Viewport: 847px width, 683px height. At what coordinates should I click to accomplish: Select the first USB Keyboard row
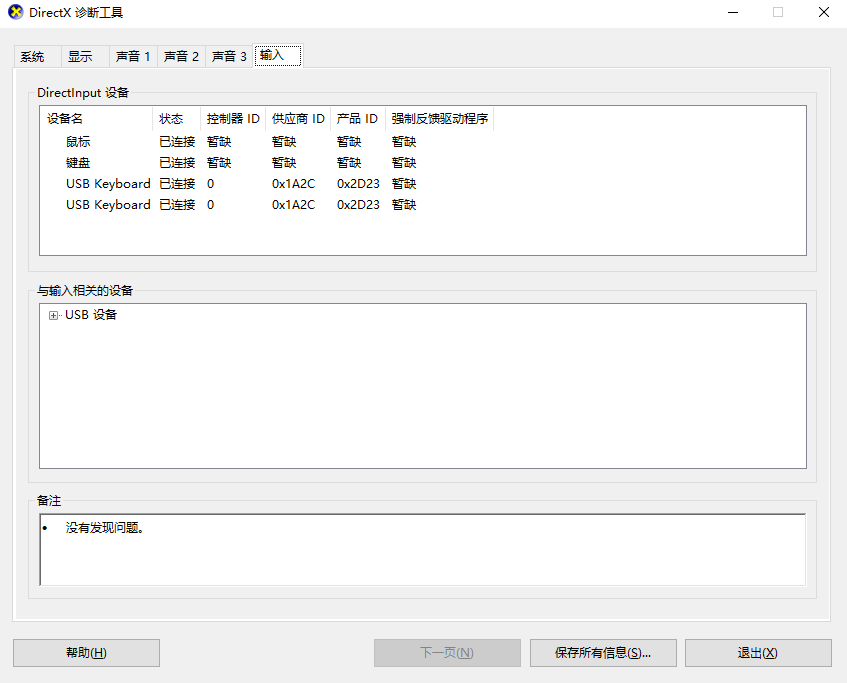pyautogui.click(x=108, y=184)
